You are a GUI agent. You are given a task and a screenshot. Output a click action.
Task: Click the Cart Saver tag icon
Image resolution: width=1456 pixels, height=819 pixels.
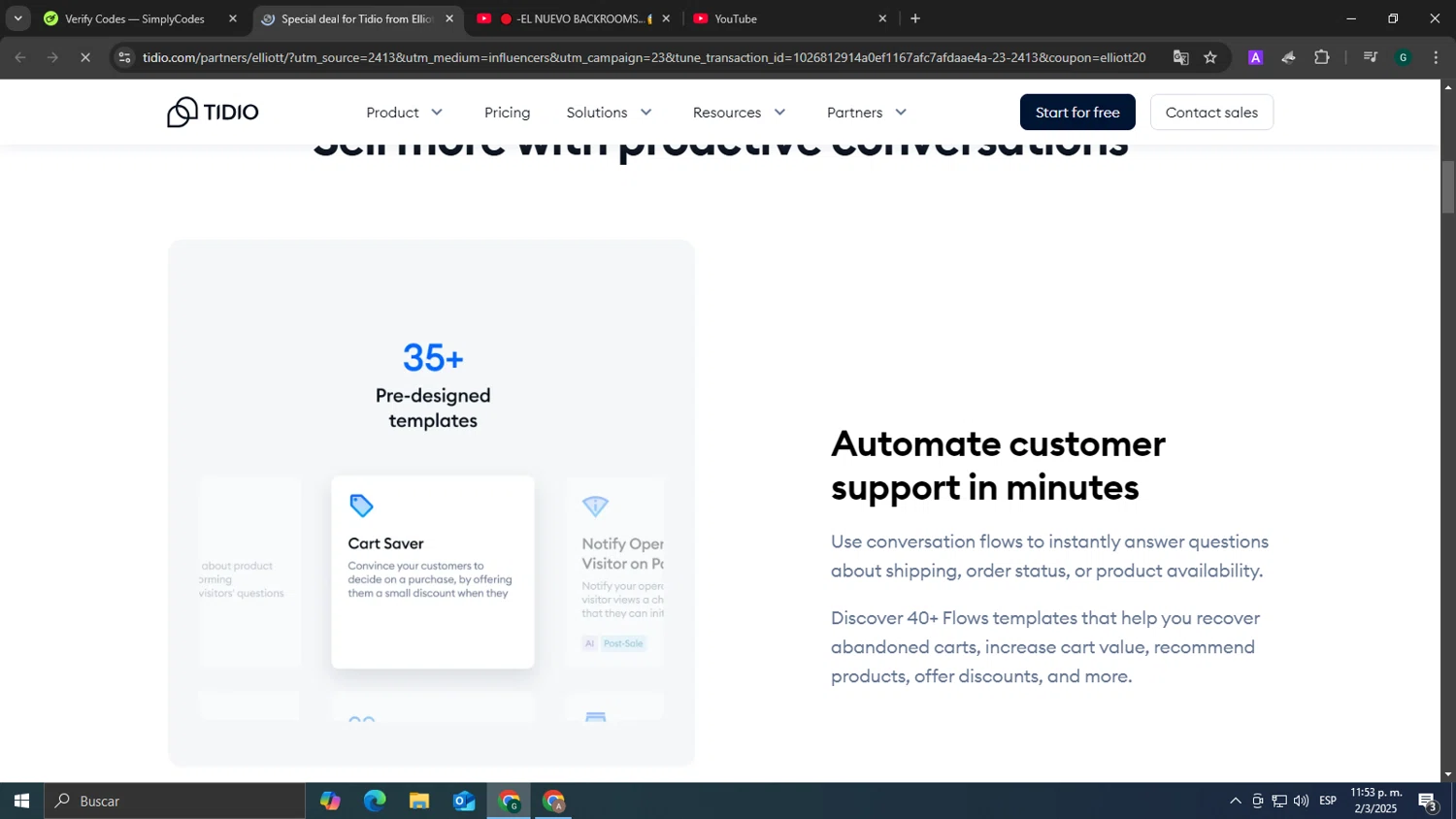361,506
